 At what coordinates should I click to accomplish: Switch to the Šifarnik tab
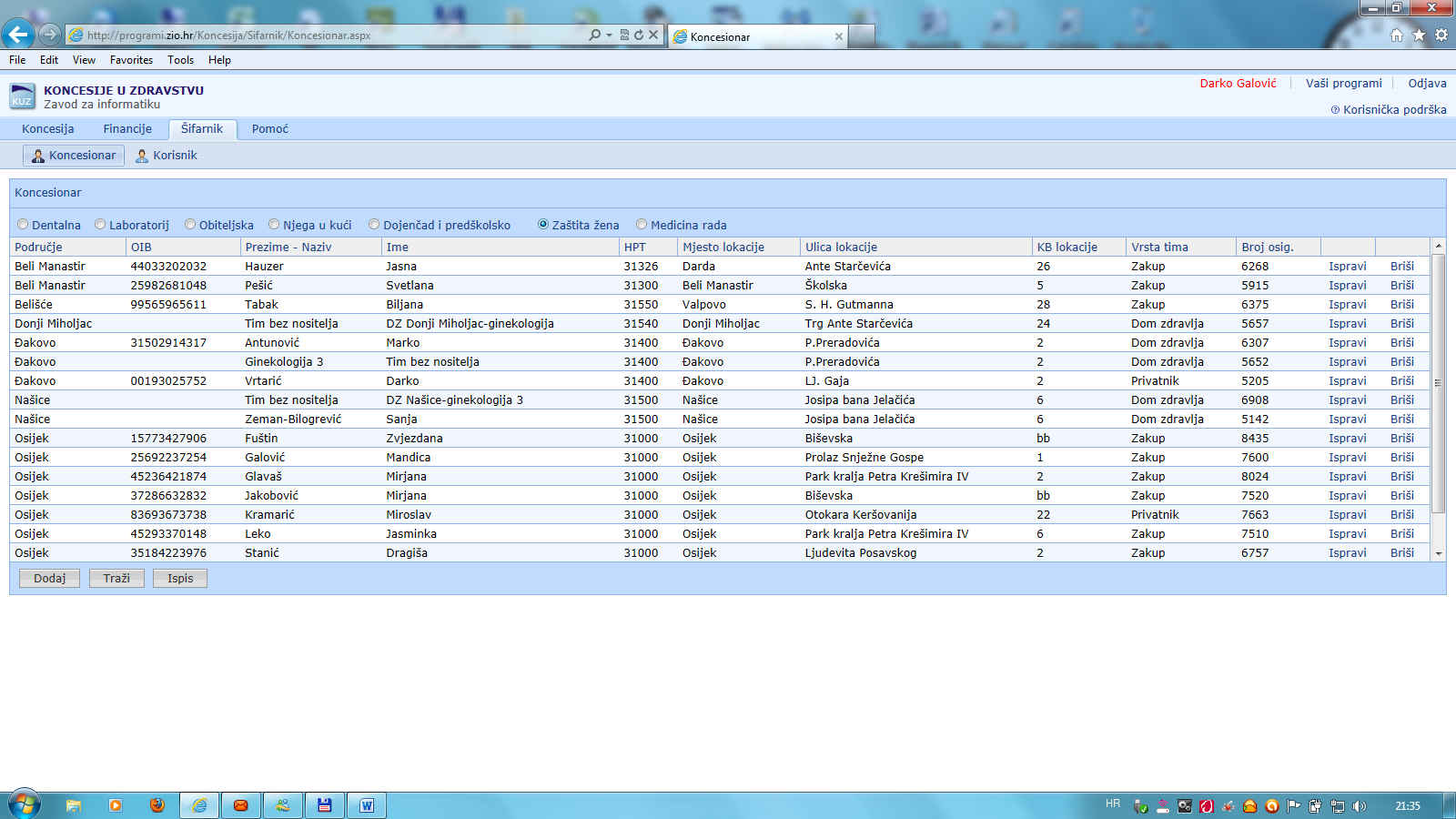click(x=202, y=129)
